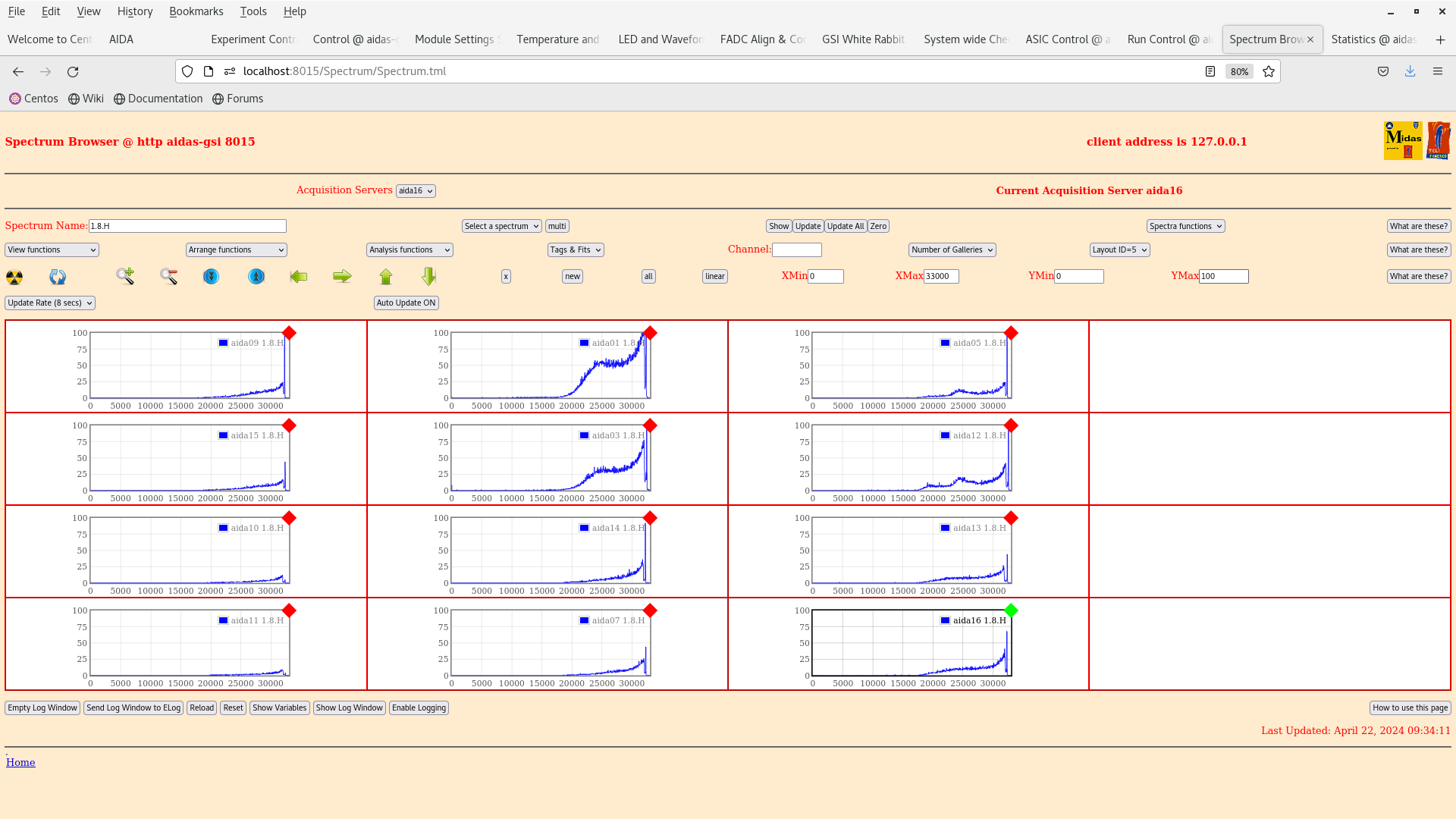Open the browser hamburger menu

(1437, 71)
